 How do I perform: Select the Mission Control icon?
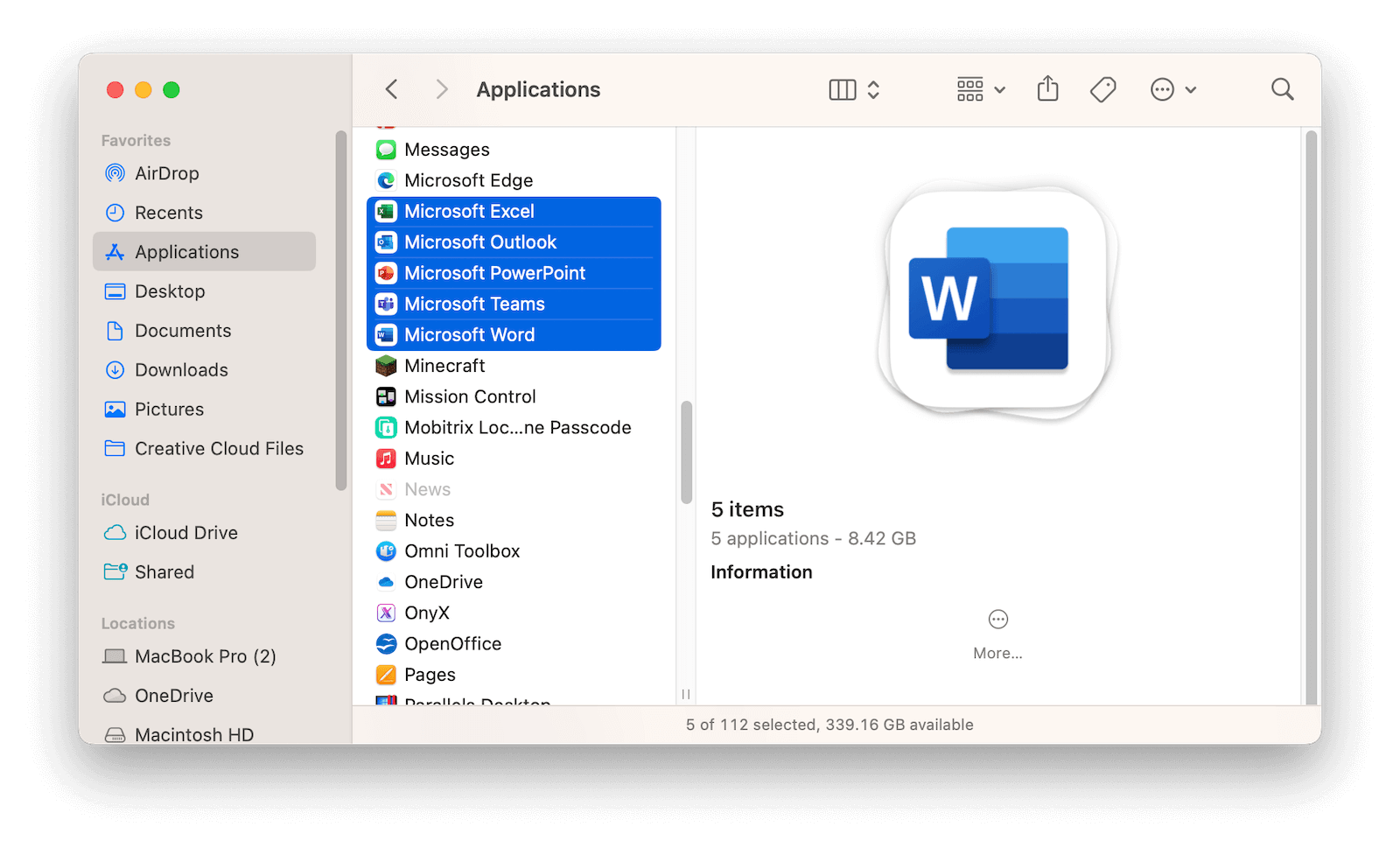tap(386, 396)
